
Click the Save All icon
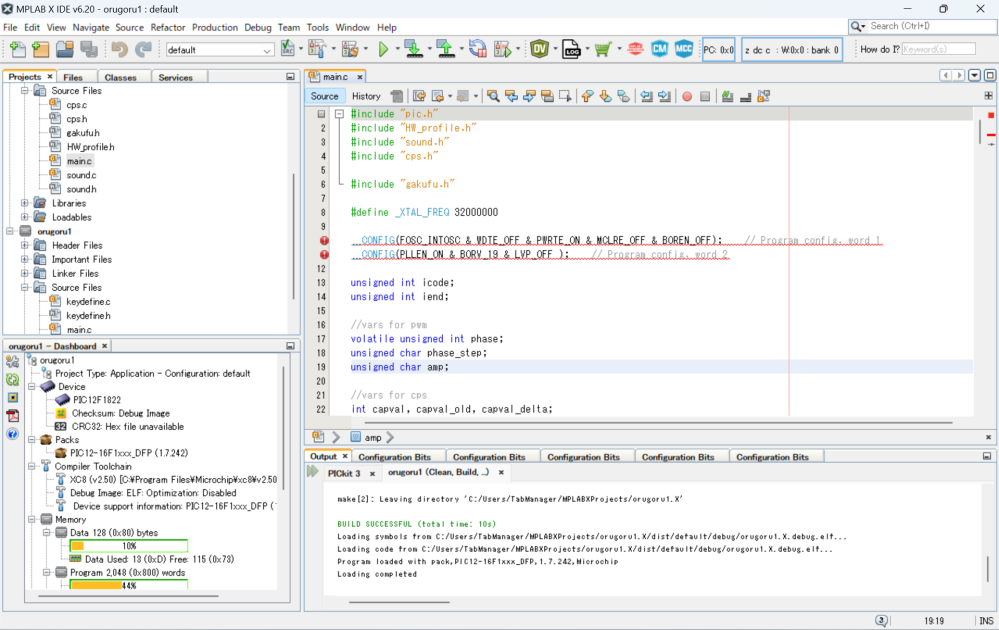[x=89, y=49]
